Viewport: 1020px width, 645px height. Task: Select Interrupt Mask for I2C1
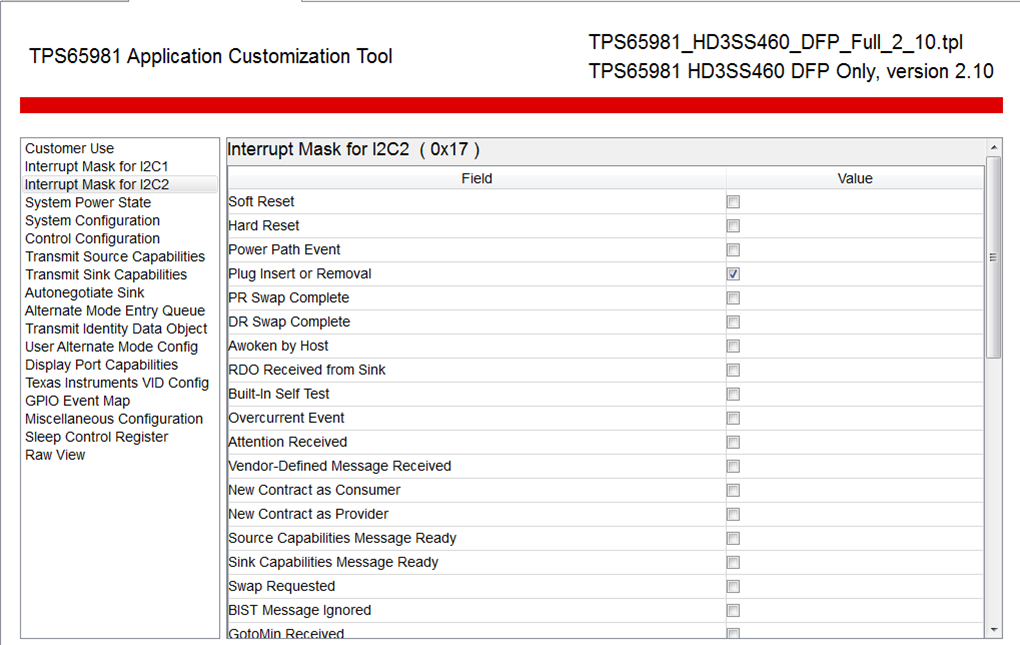click(x=96, y=167)
